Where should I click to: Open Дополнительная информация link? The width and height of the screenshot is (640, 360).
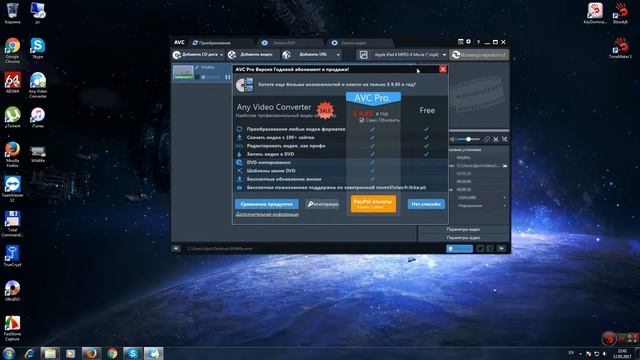click(x=267, y=214)
